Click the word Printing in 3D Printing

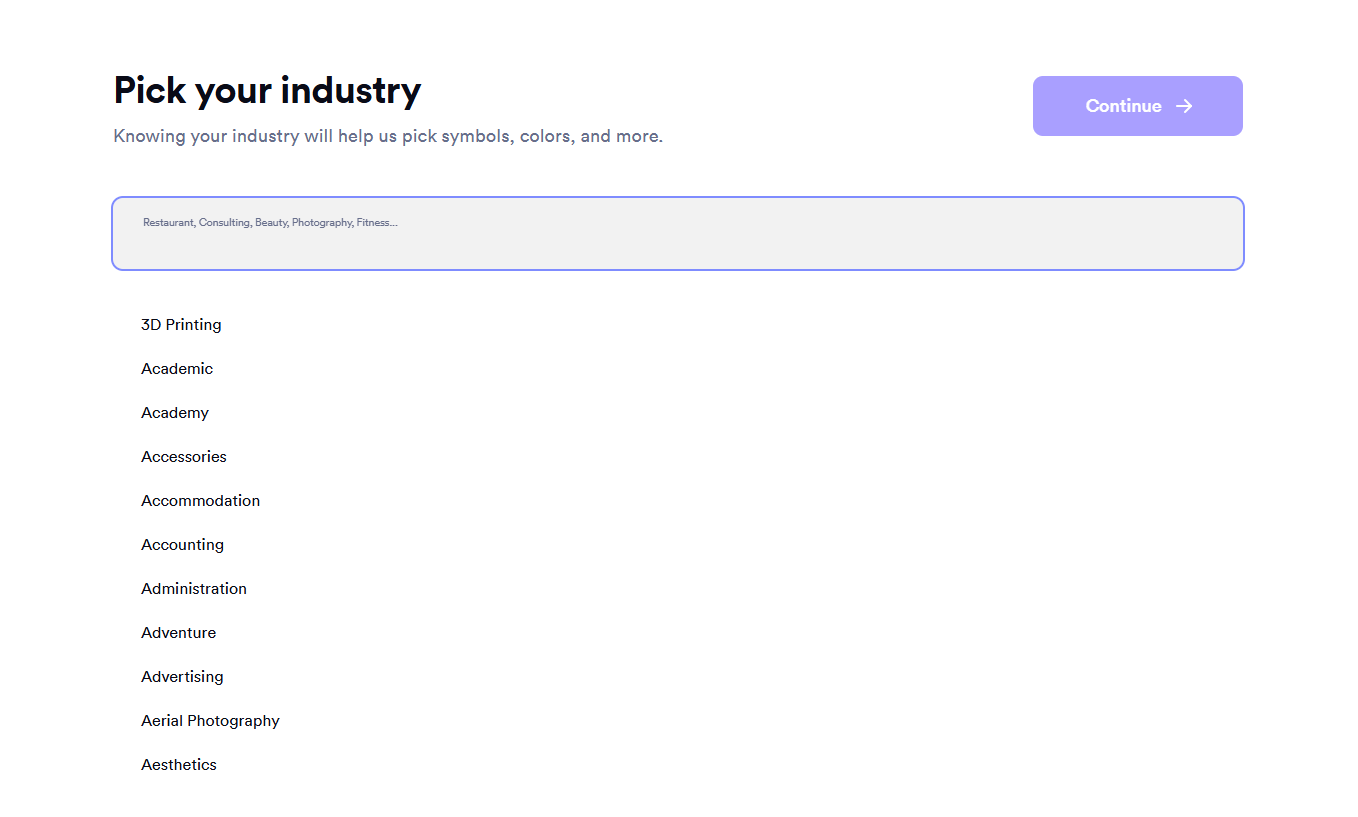click(x=194, y=325)
